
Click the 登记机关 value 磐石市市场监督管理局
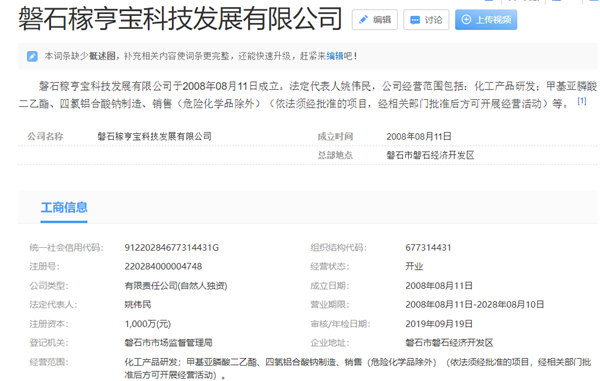pos(168,343)
